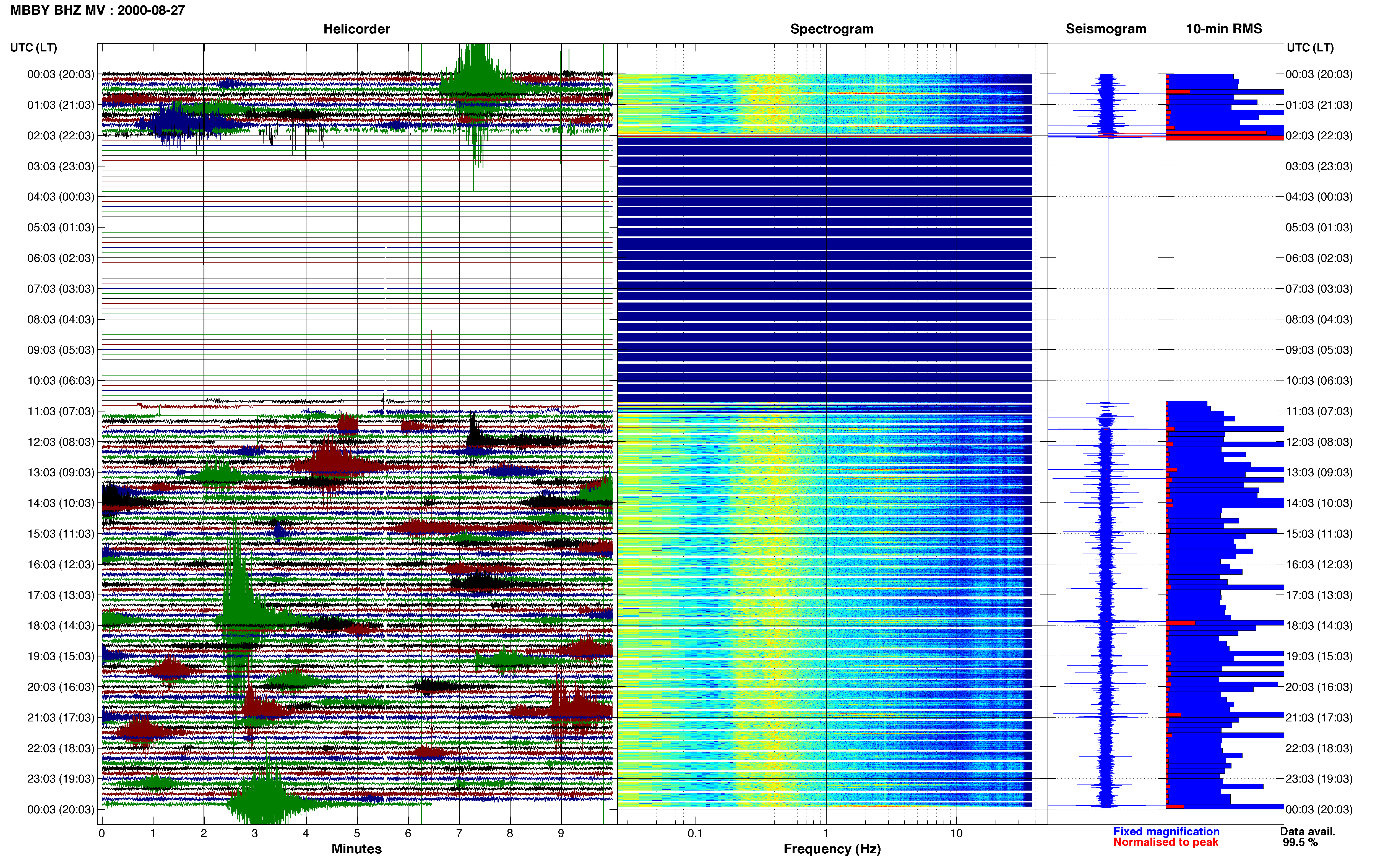The height and width of the screenshot is (868, 1388).
Task: Click the left 'UTC (LT)' axis header
Action: [x=34, y=48]
